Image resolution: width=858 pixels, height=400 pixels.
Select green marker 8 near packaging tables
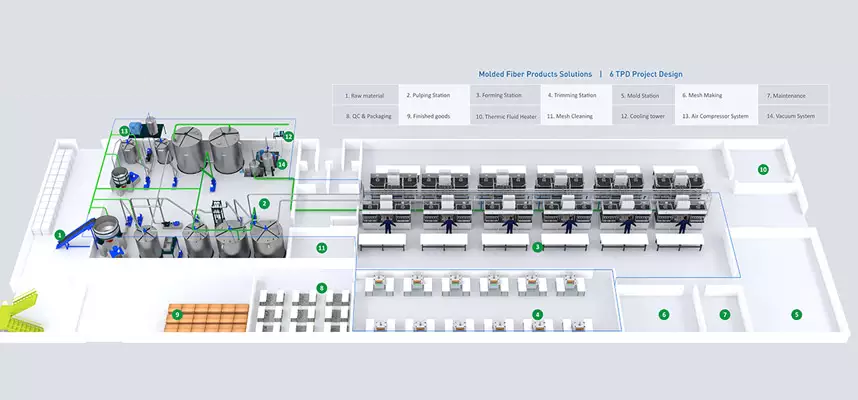[321, 288]
